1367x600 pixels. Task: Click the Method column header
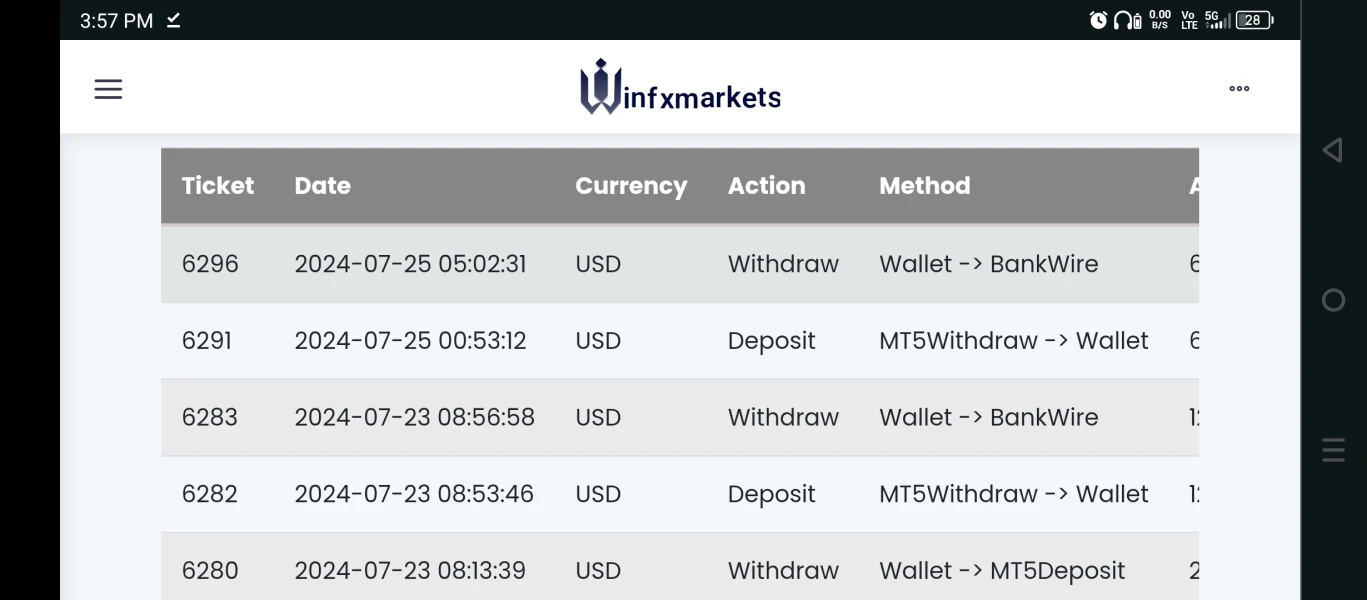pyautogui.click(x=924, y=186)
